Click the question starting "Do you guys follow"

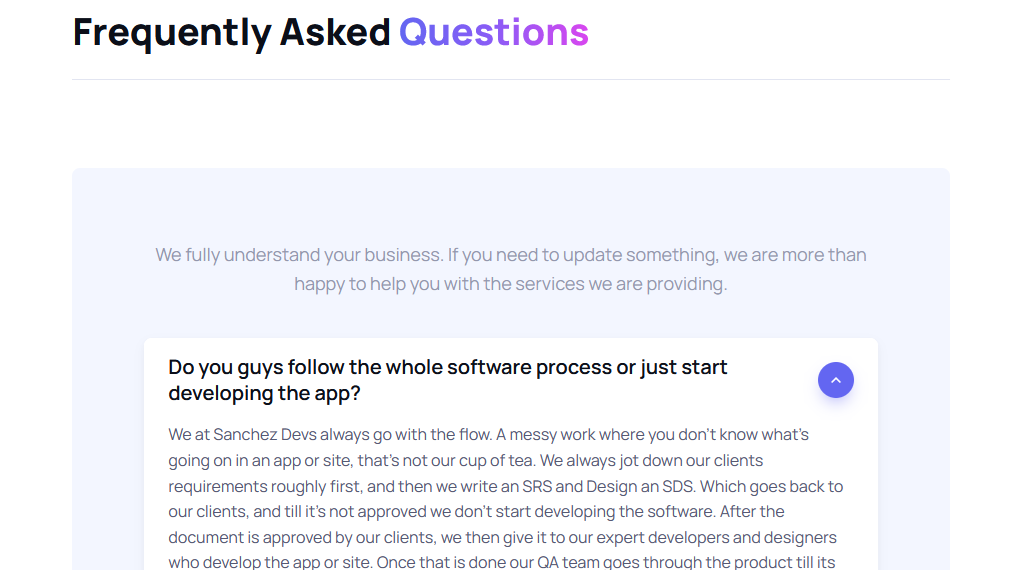[447, 368]
